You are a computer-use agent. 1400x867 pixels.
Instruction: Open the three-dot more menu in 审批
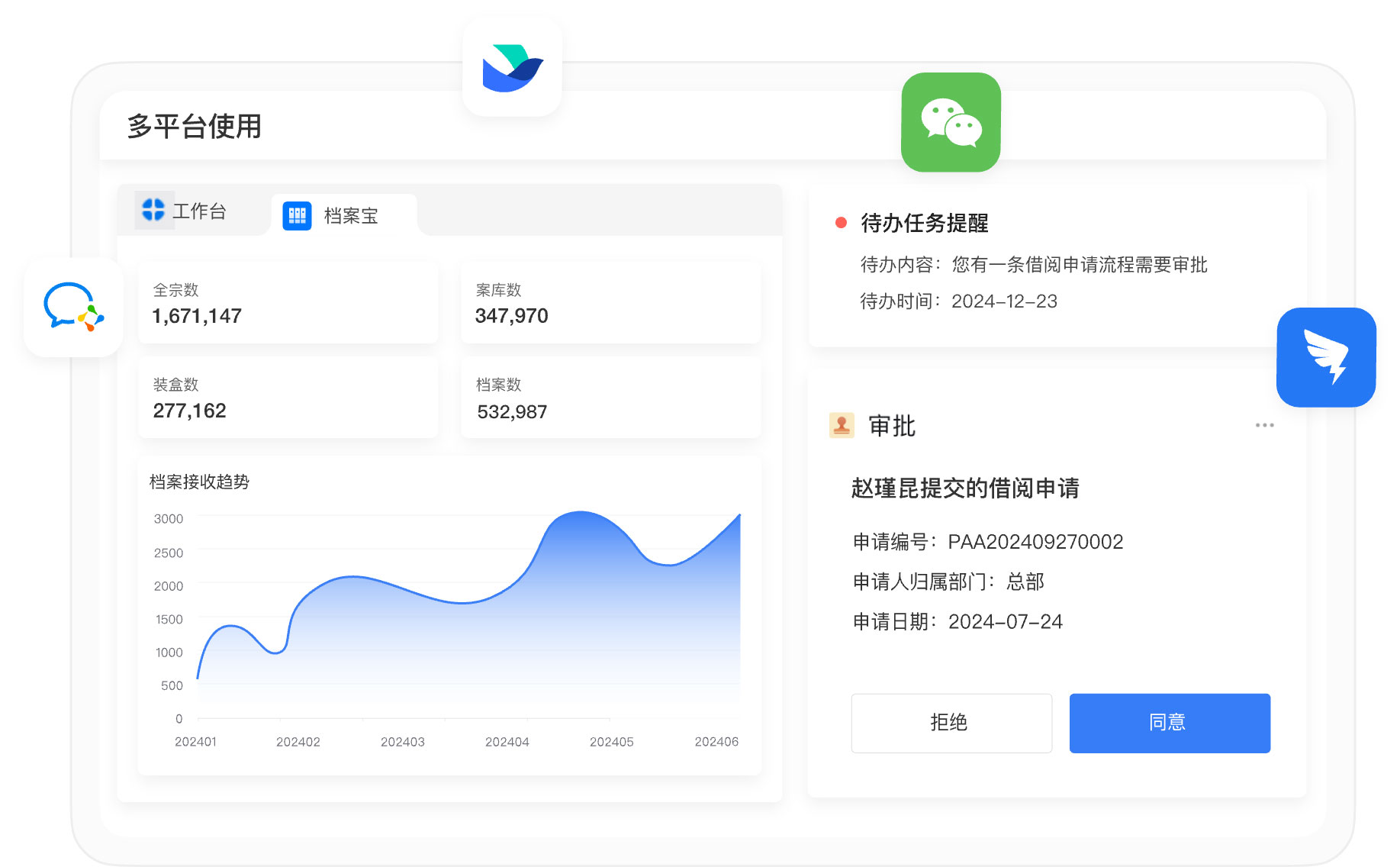[x=1264, y=425]
